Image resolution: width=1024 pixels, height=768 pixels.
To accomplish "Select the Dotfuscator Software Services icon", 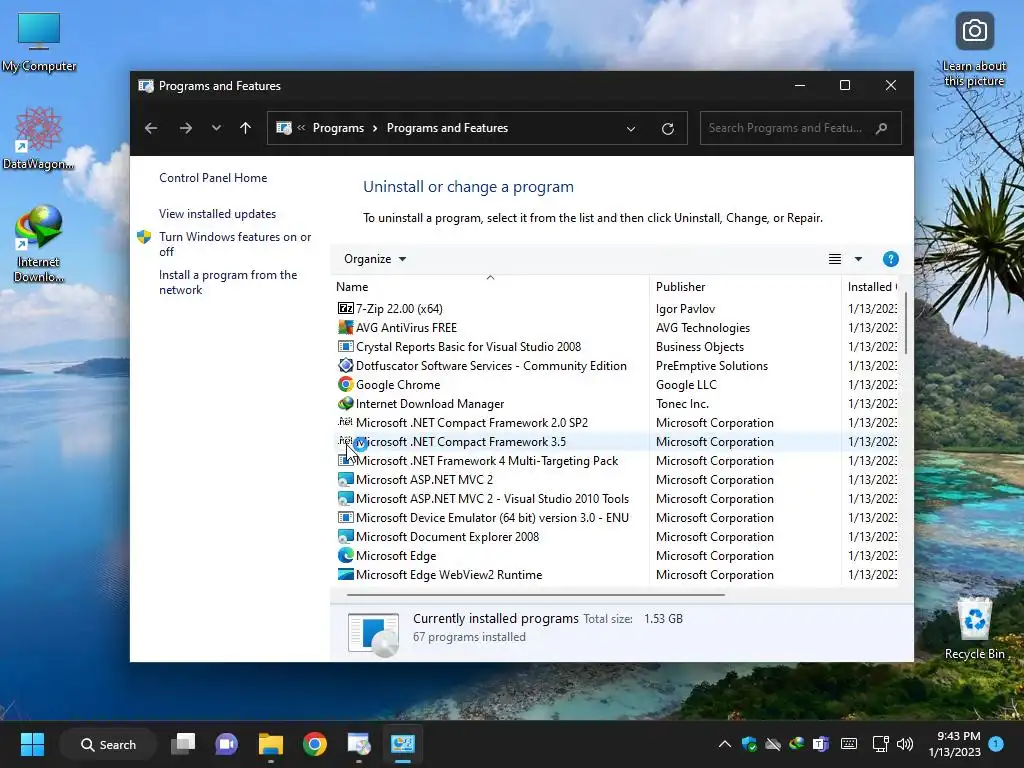I will click(345, 366).
